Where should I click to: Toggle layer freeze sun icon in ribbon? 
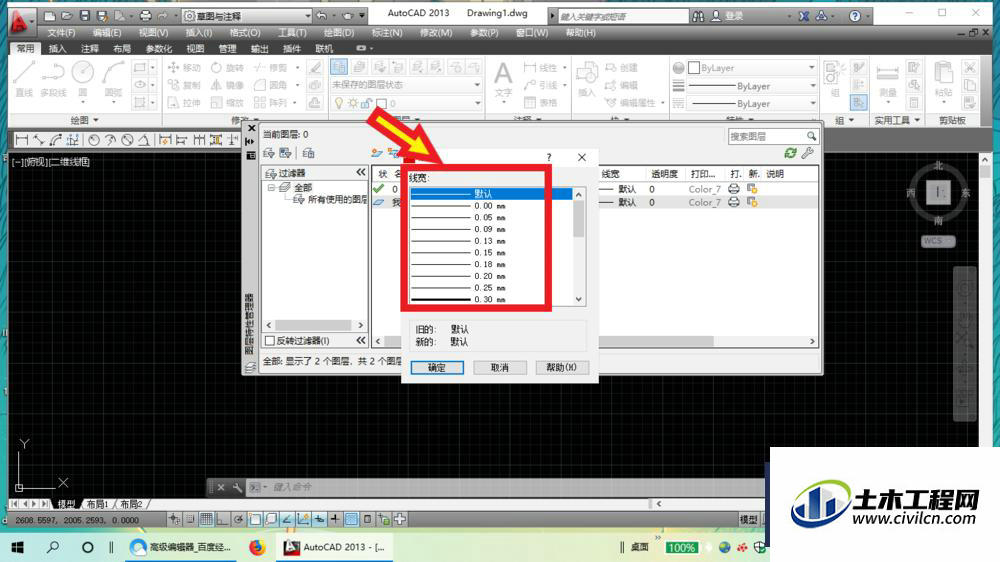pos(353,103)
